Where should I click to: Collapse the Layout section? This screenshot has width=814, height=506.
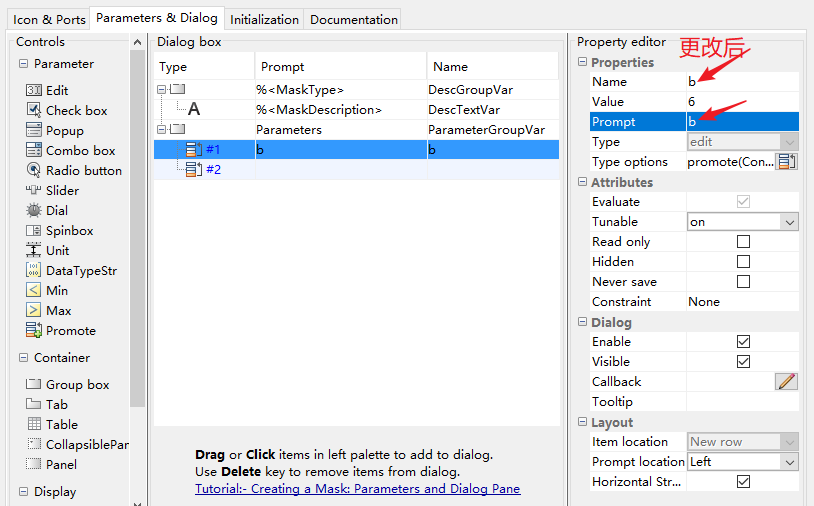(x=582, y=422)
